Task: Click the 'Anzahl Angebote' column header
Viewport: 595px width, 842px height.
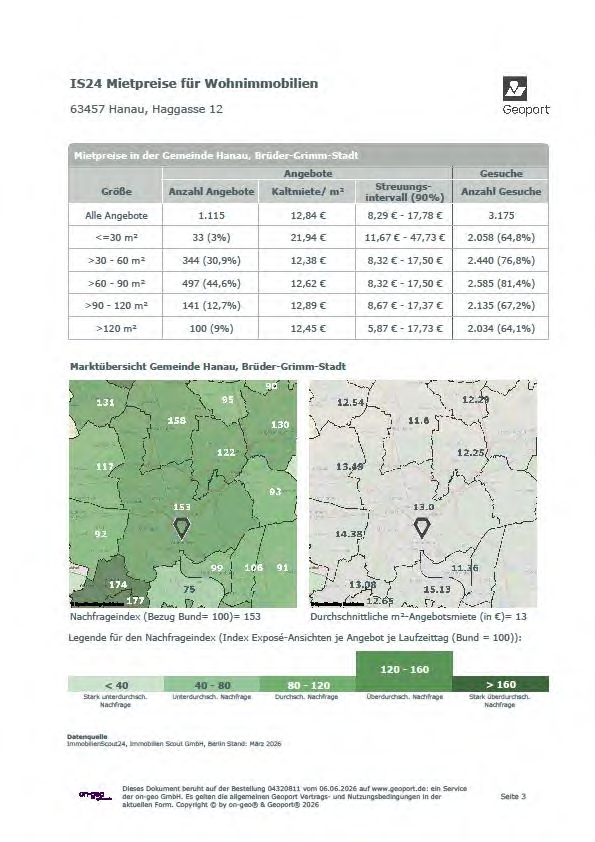Action: point(211,191)
